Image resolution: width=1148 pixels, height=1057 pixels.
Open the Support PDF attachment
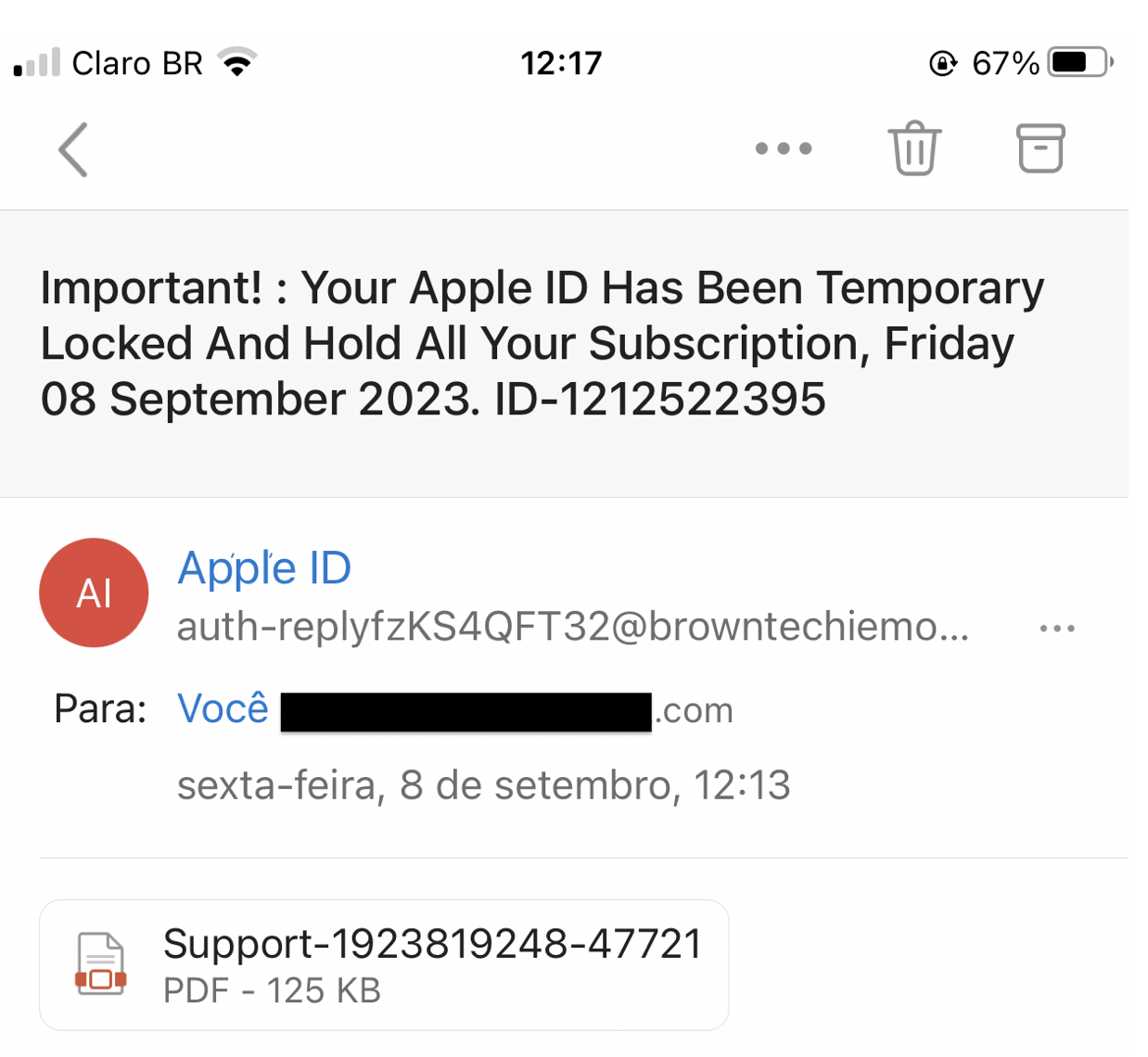pyautogui.click(x=431, y=944)
